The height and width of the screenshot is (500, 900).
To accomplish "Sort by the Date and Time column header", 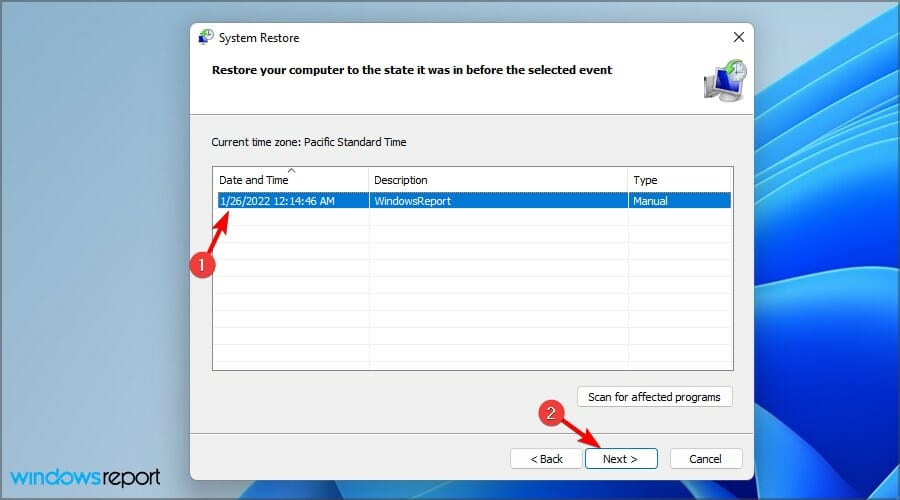I will (290, 180).
